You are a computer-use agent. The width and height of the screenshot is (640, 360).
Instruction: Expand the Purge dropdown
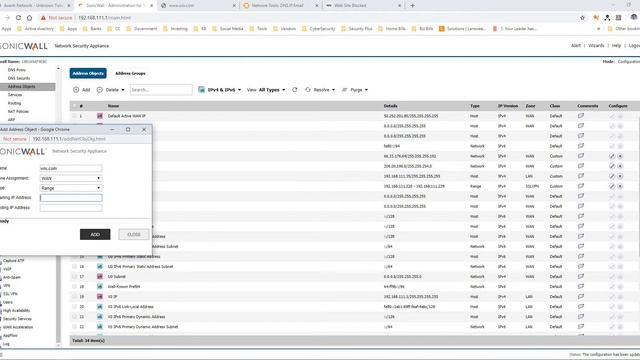355,90
